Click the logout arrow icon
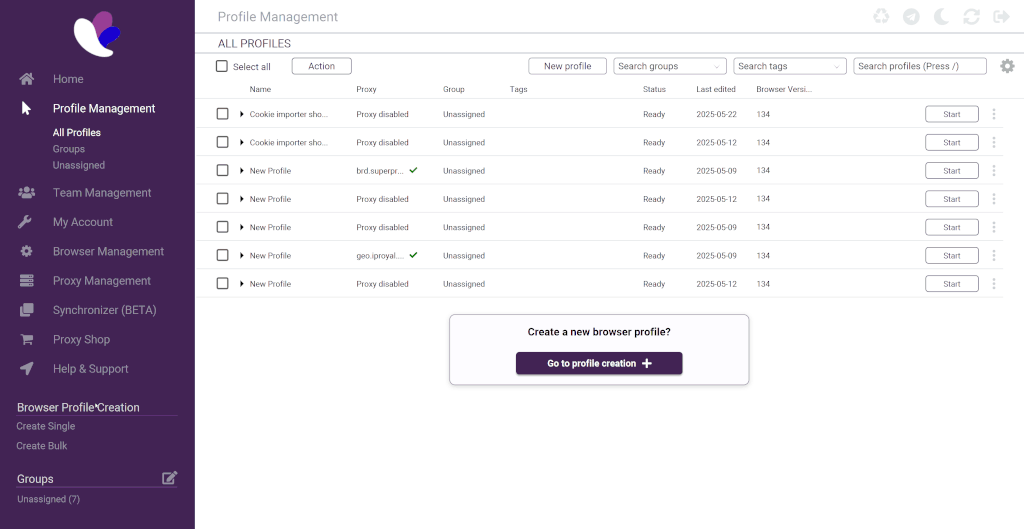 (1000, 17)
